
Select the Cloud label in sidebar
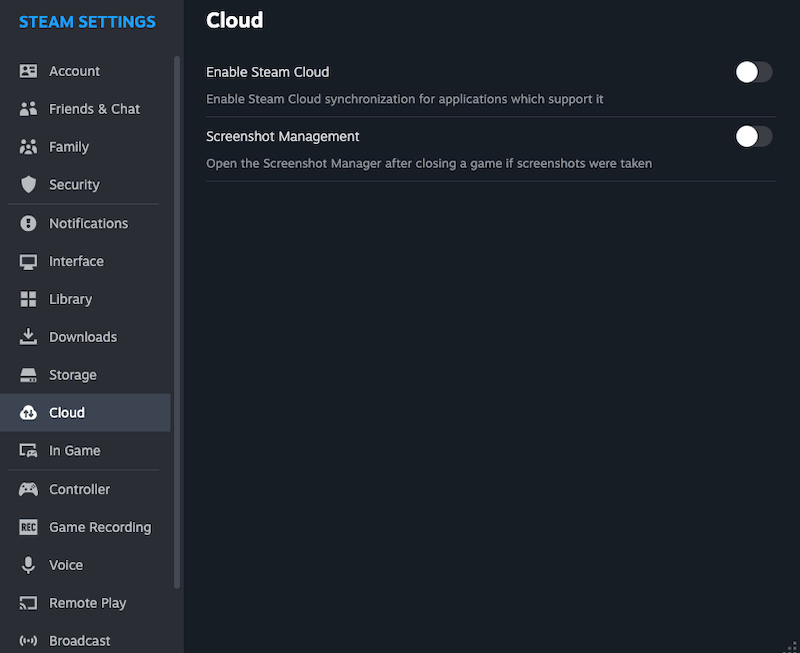(67, 413)
